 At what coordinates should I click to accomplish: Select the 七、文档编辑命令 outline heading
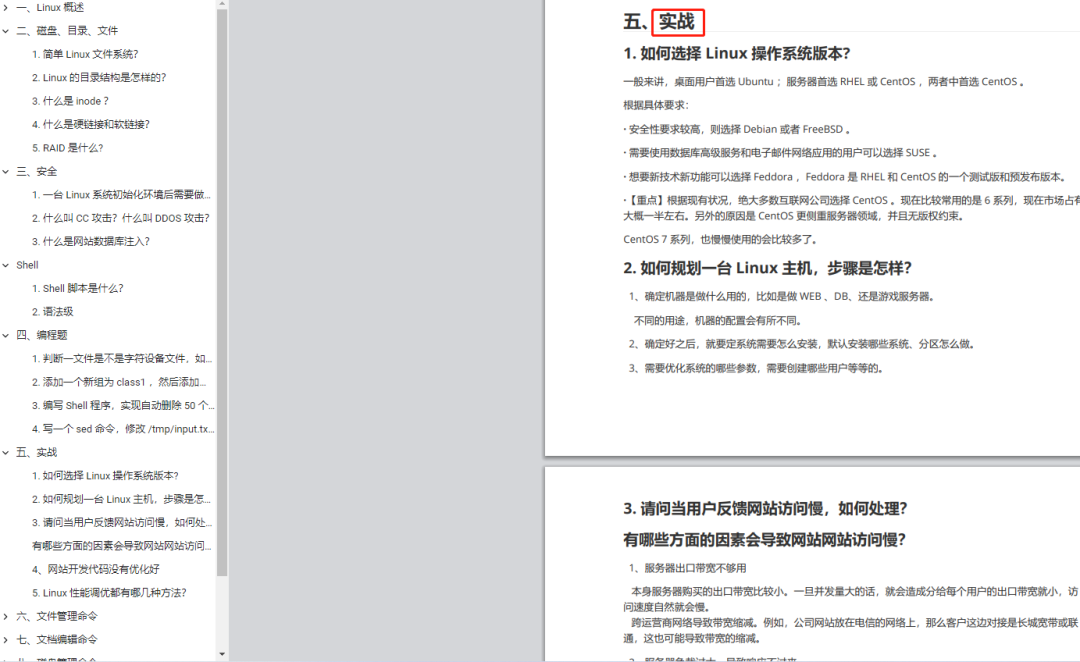(x=57, y=640)
